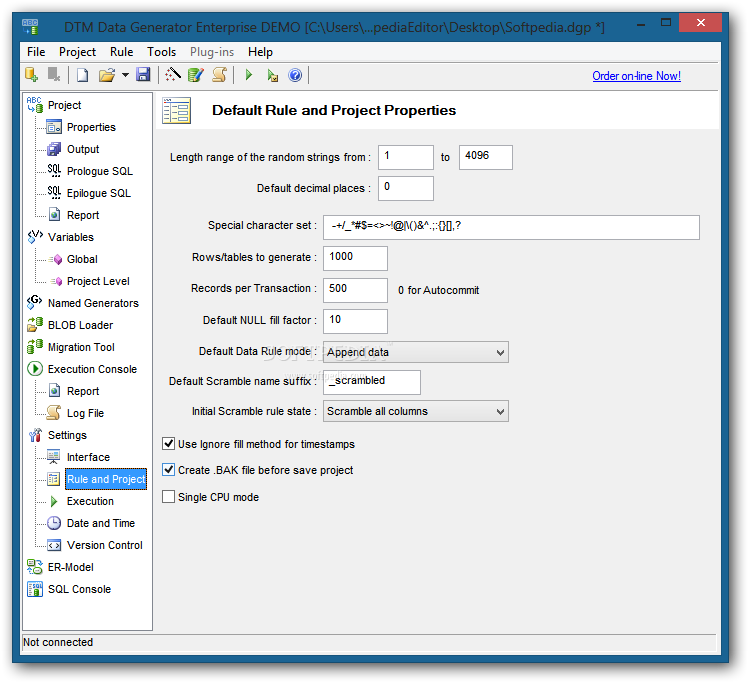Viewport: 749px width, 683px height.
Task: Select Prologue SQL tree item
Action: pos(100,171)
